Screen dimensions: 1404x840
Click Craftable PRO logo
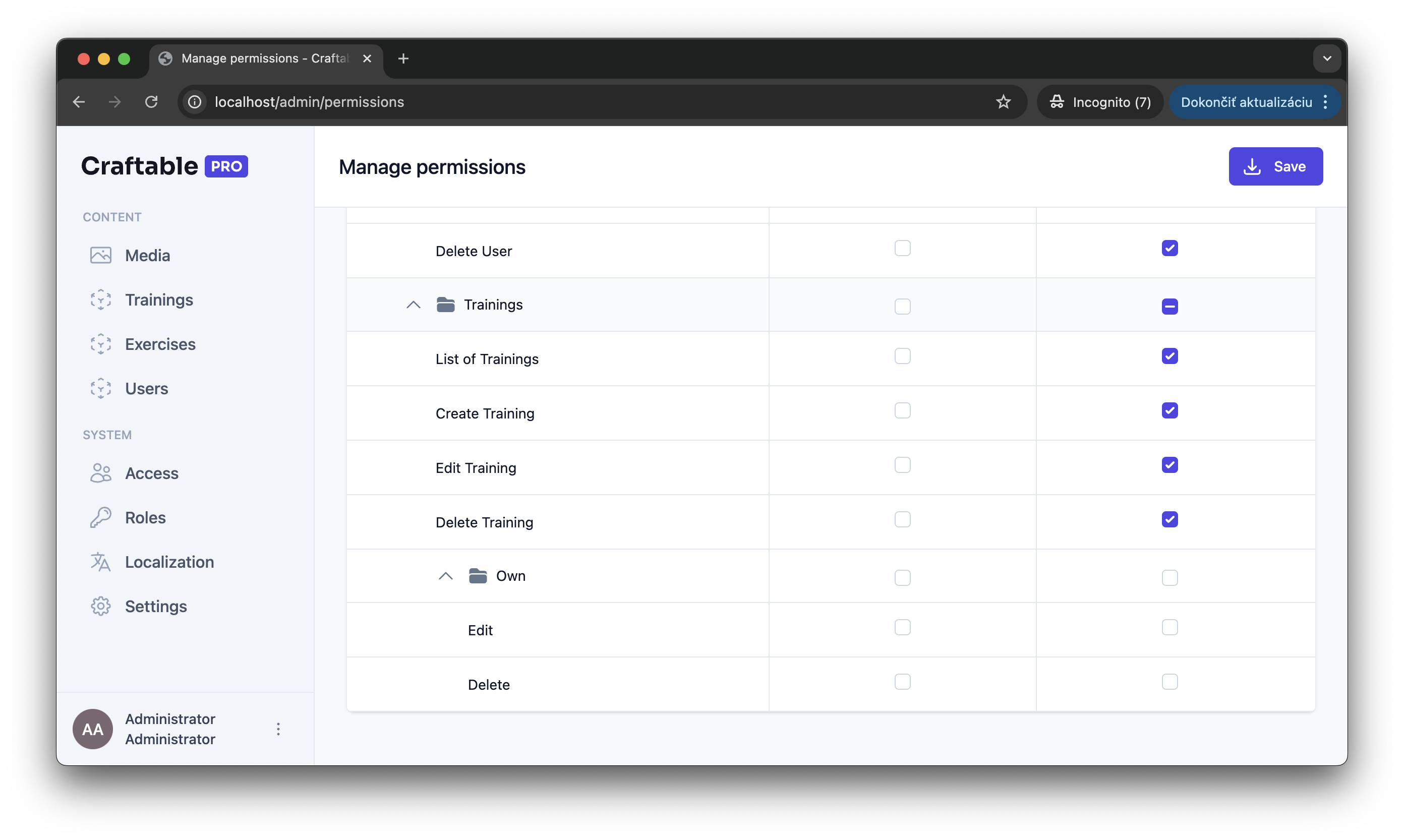click(164, 166)
